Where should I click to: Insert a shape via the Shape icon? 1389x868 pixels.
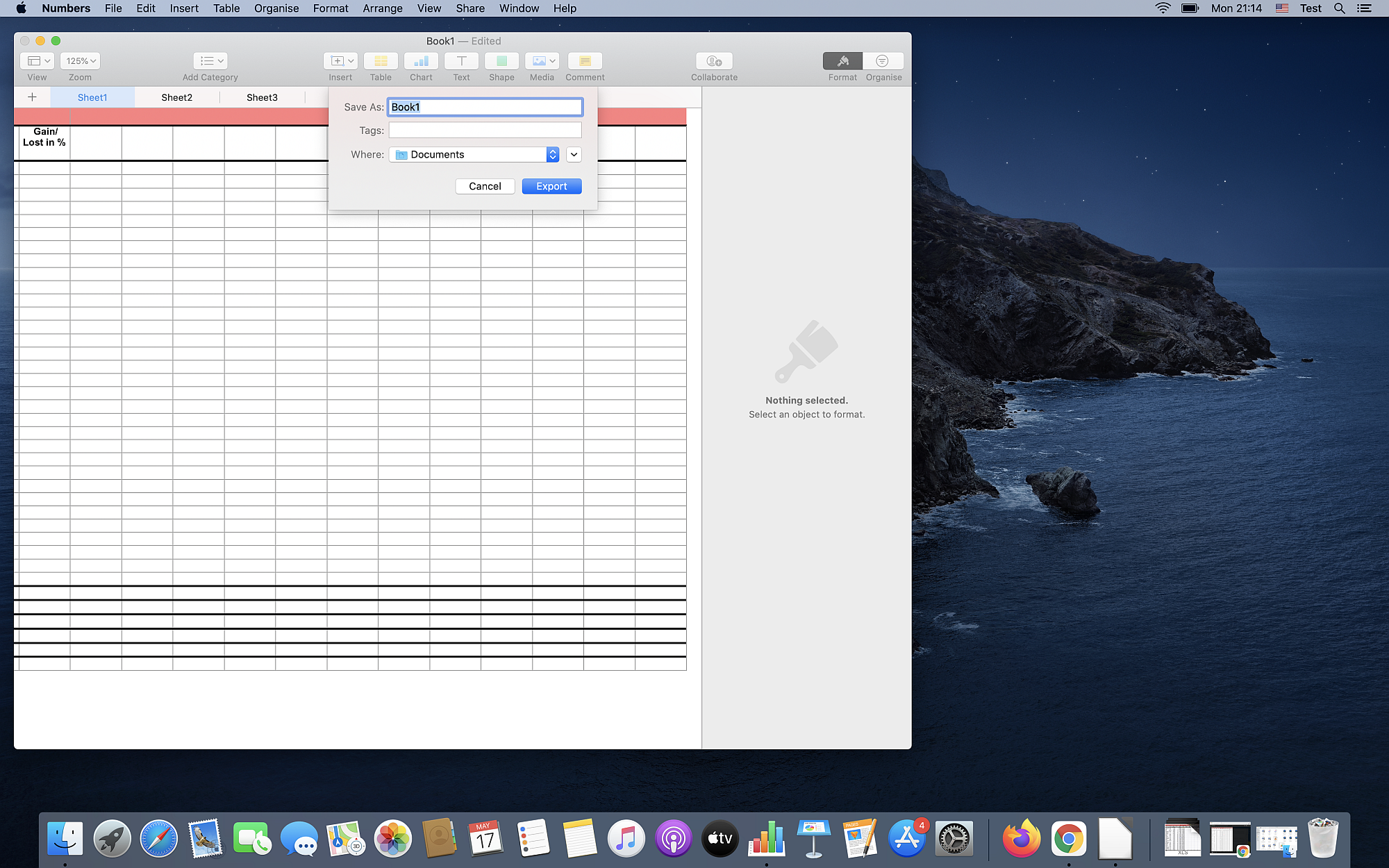pos(501,61)
